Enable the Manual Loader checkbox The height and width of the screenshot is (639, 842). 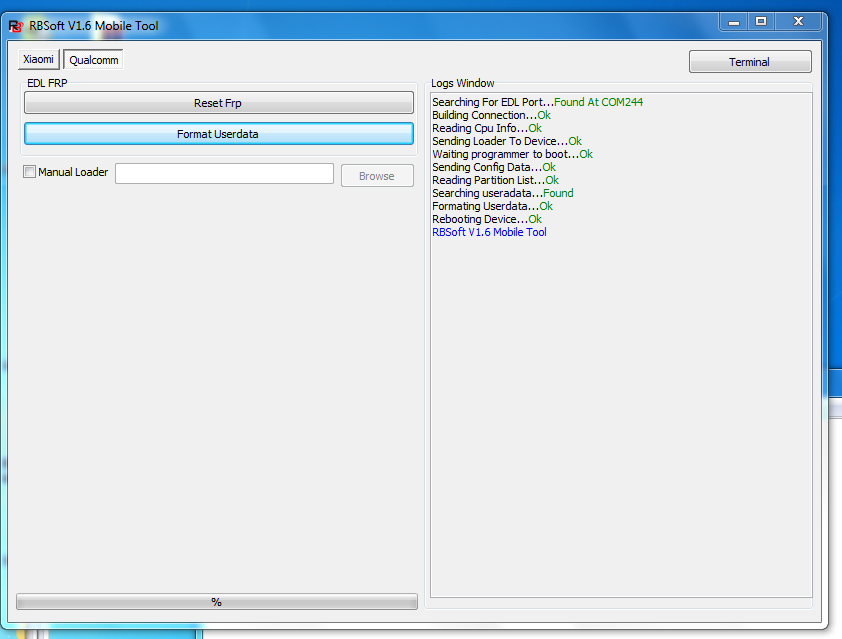30,172
